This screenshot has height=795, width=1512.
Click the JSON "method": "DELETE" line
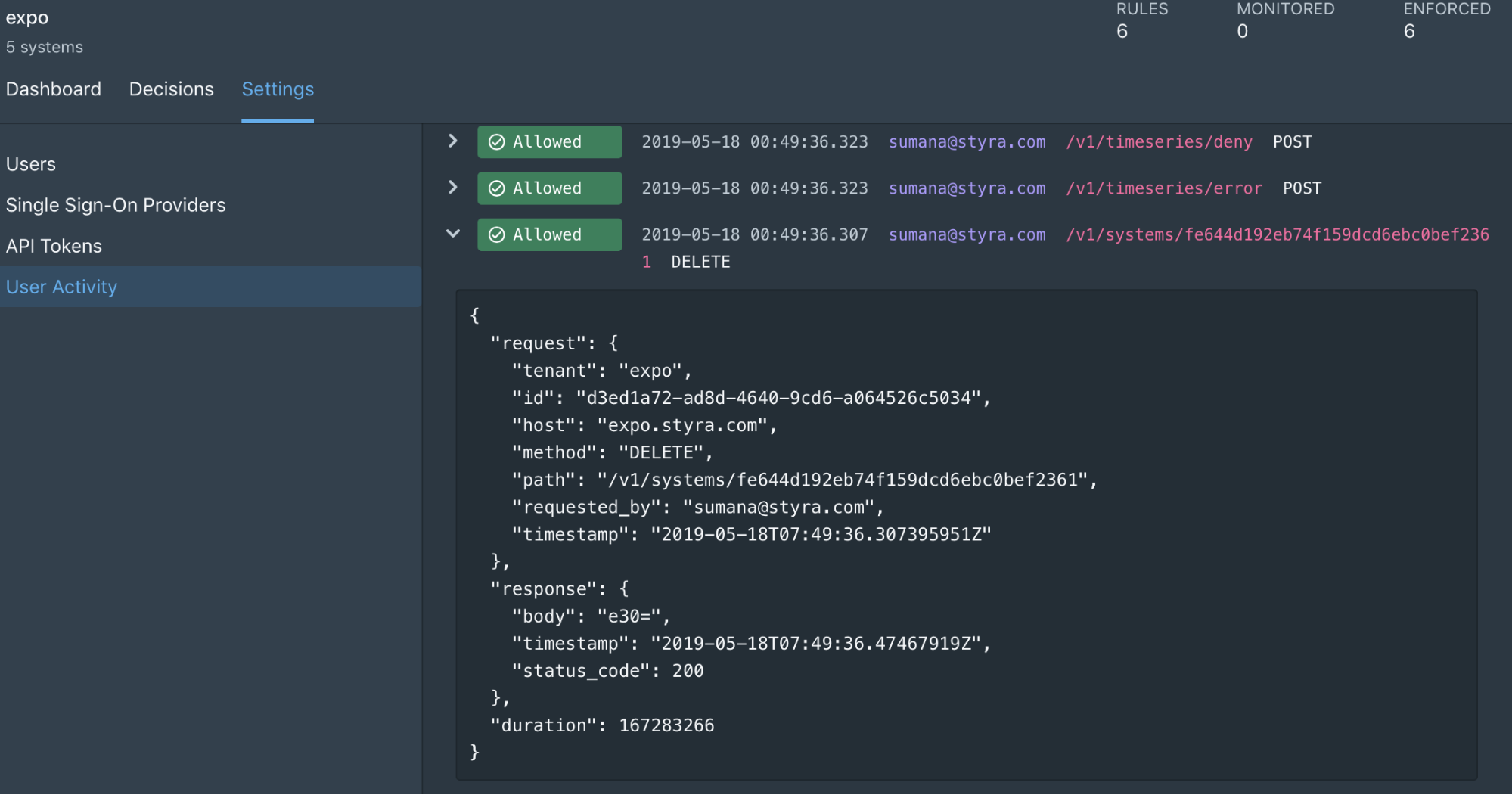pyautogui.click(x=612, y=452)
